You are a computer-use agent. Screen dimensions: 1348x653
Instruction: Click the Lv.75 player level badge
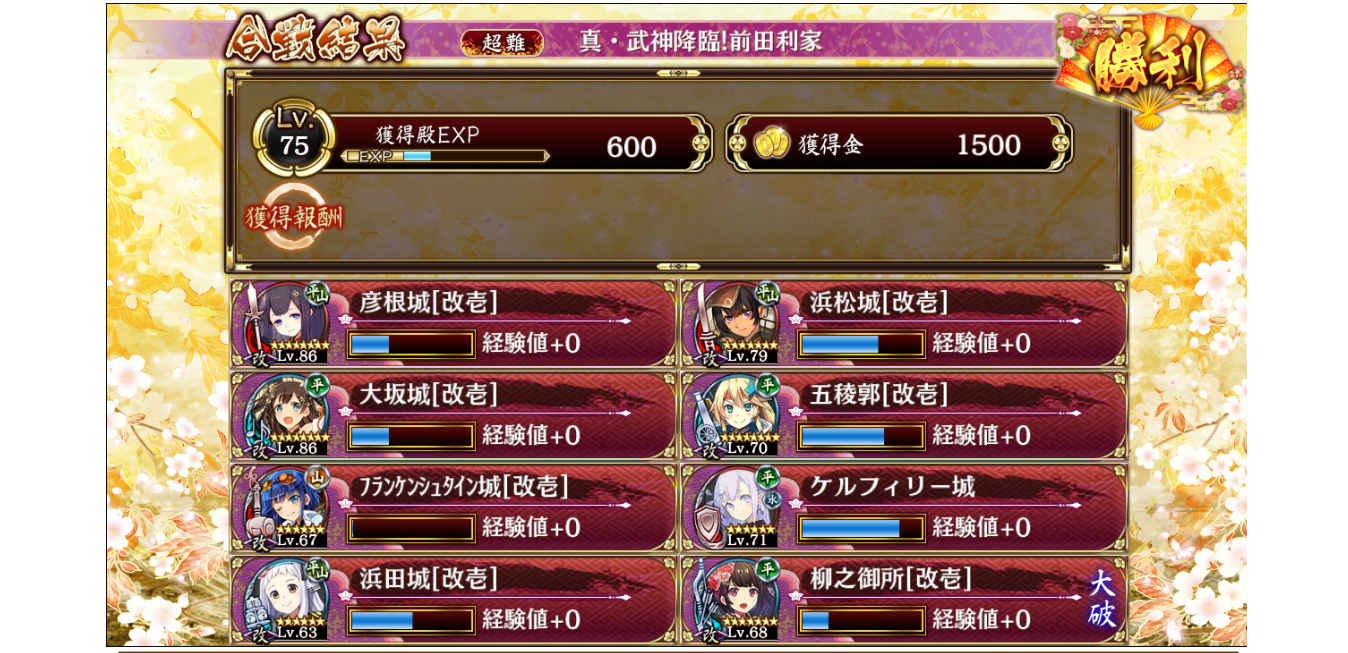[x=293, y=137]
